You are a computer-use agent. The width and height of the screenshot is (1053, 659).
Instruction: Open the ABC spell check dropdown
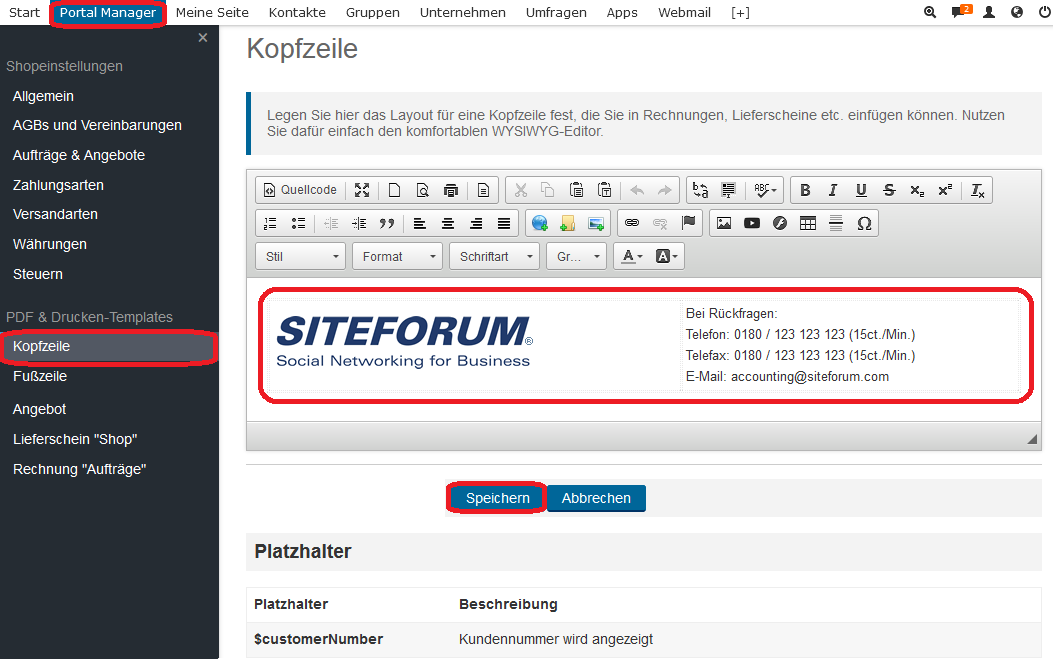pyautogui.click(x=765, y=190)
